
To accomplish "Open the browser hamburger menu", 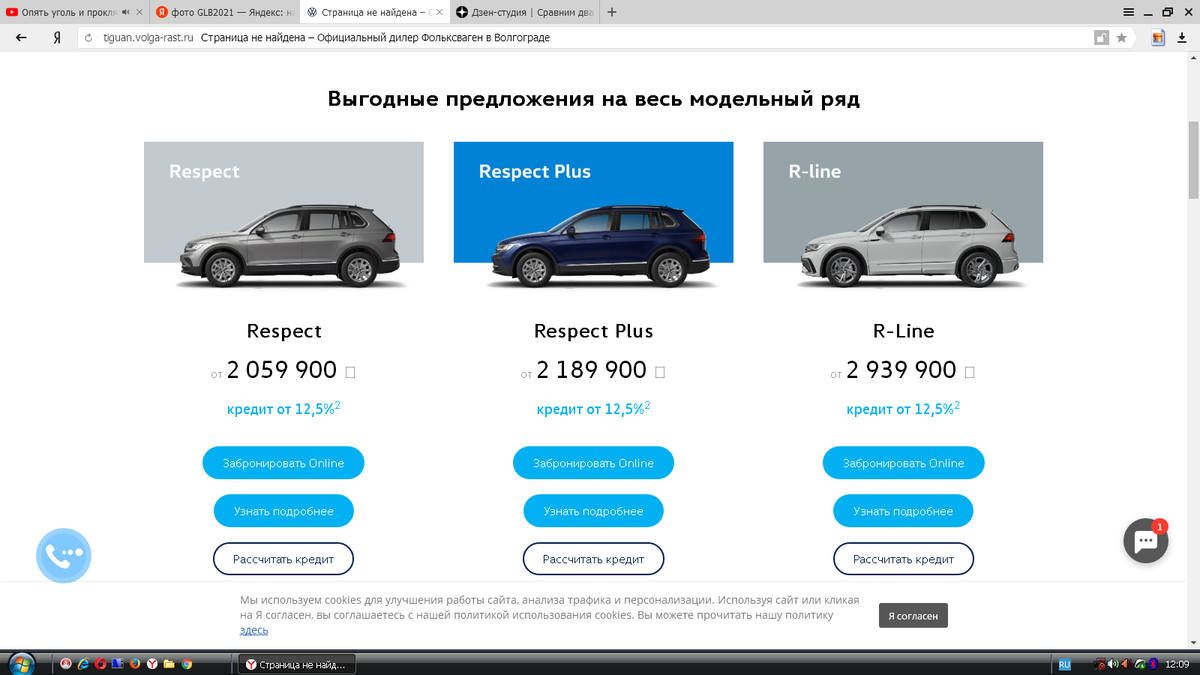I will [1128, 12].
